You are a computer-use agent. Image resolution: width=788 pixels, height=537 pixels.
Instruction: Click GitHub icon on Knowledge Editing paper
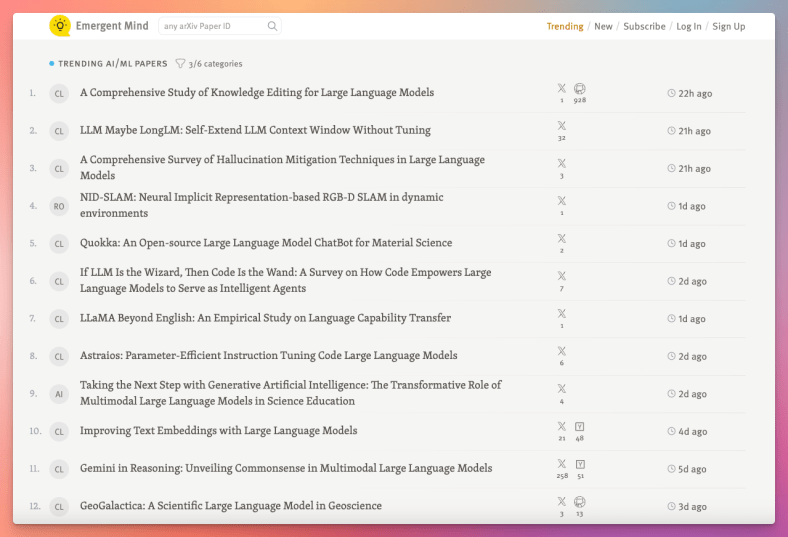tap(580, 88)
